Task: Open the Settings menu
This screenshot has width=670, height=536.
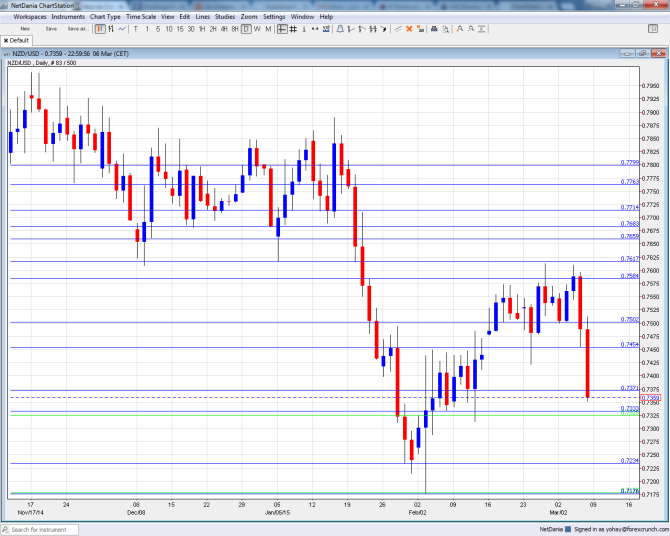Action: [x=274, y=17]
